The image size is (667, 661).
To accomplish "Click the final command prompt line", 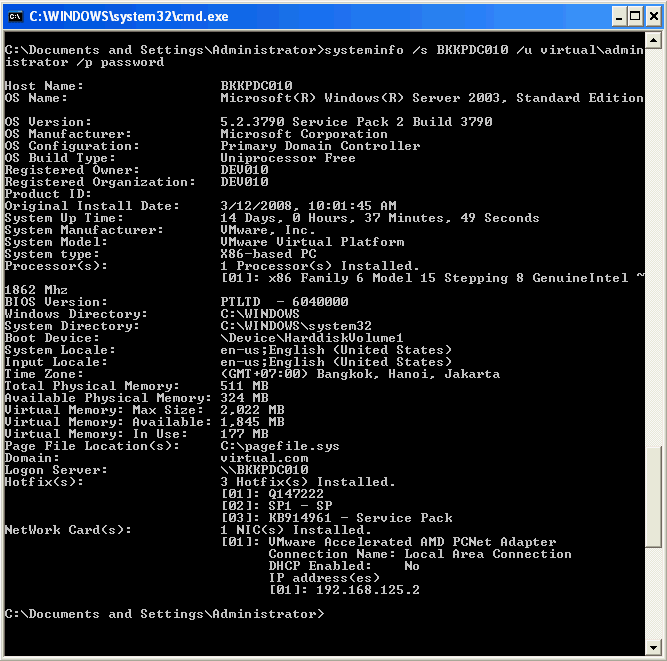I will click(x=164, y=614).
